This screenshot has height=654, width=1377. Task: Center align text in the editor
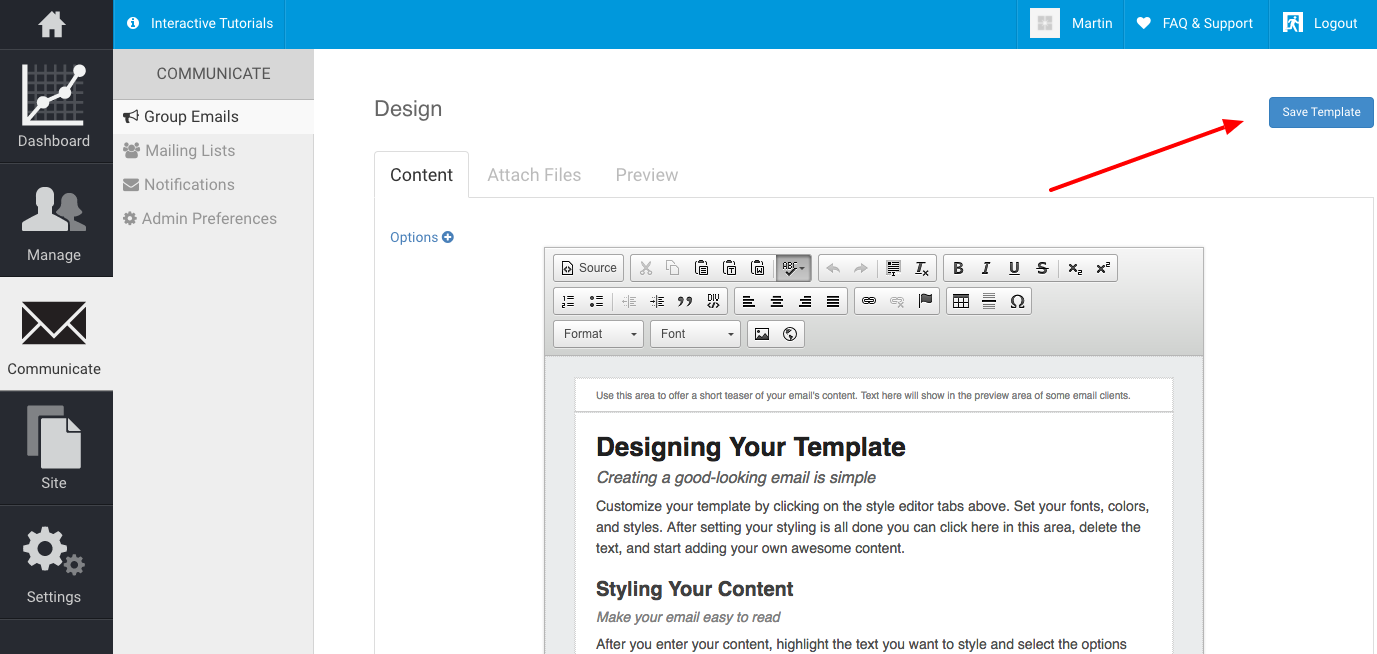pyautogui.click(x=777, y=301)
